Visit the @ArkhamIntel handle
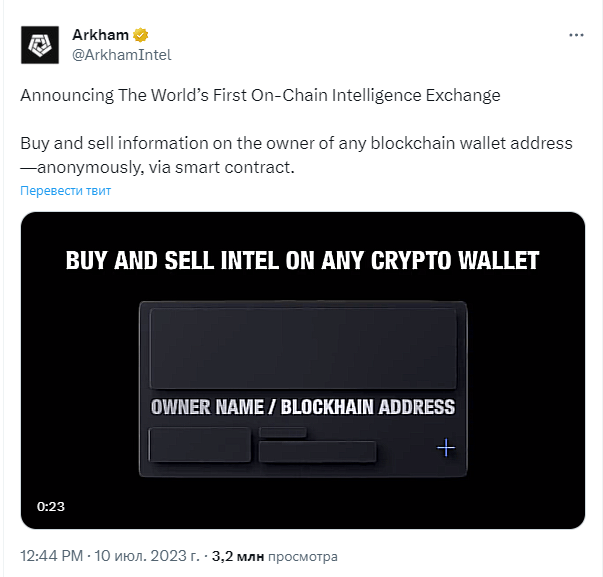 (122, 55)
